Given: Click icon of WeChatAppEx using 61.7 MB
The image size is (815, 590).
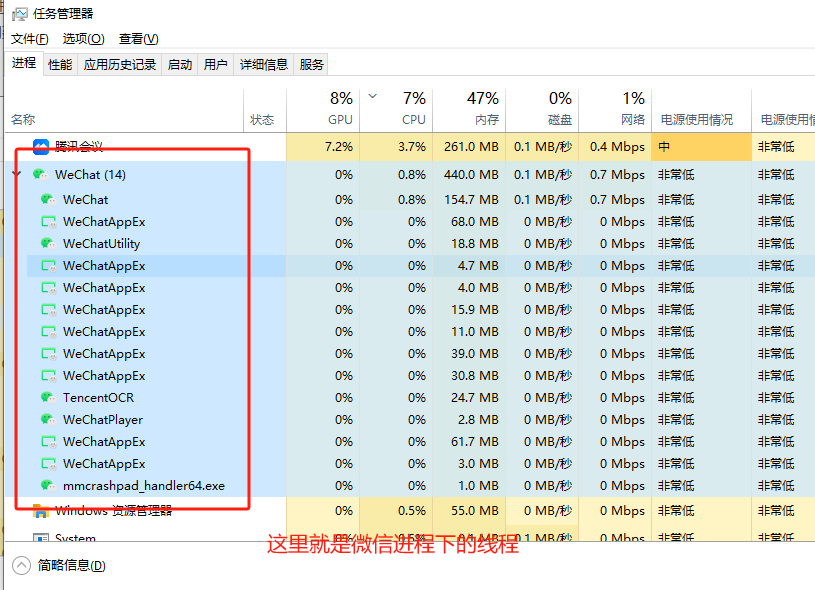Looking at the screenshot, I should (x=49, y=442).
